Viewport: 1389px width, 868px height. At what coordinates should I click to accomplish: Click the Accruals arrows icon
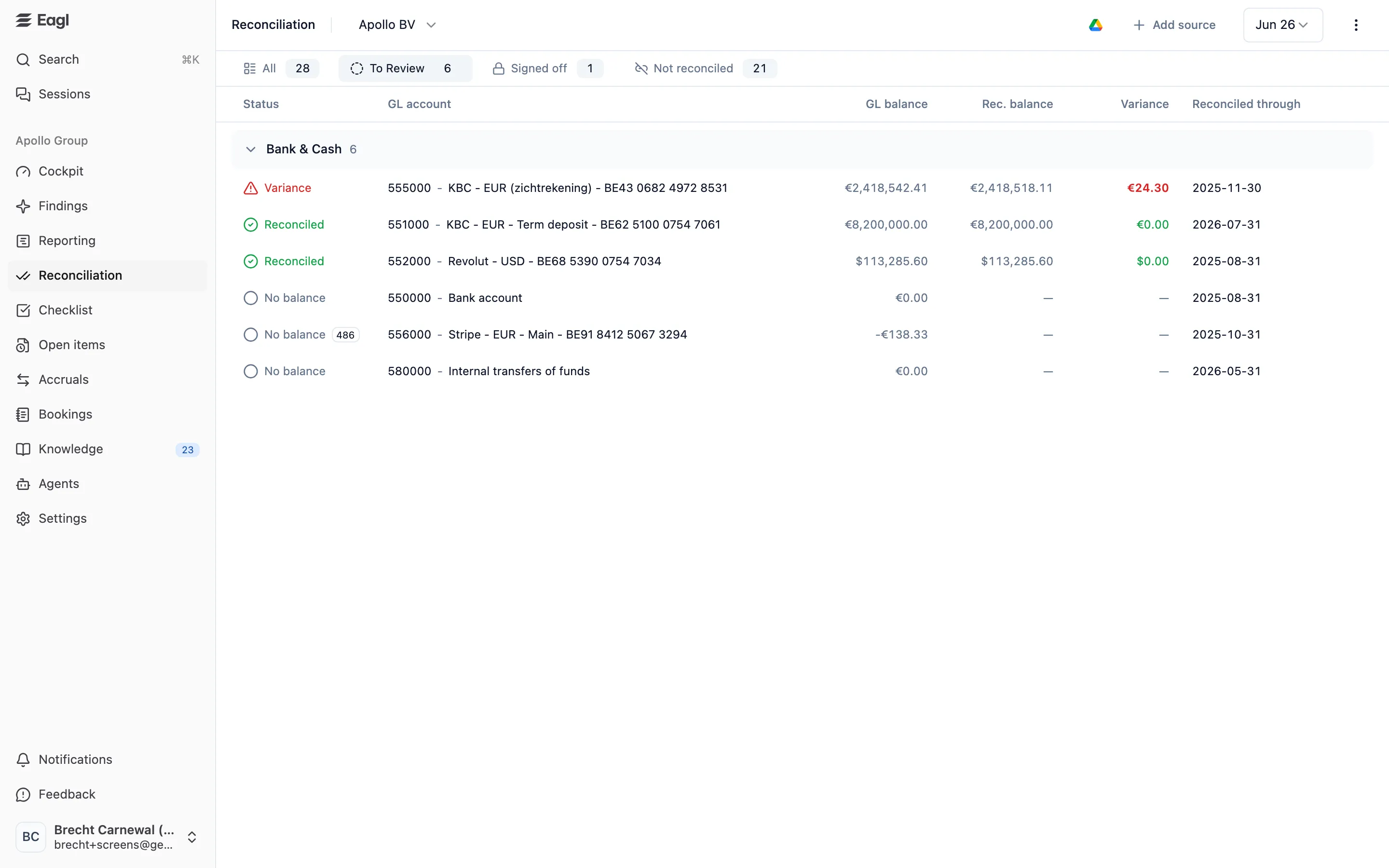pyautogui.click(x=23, y=380)
